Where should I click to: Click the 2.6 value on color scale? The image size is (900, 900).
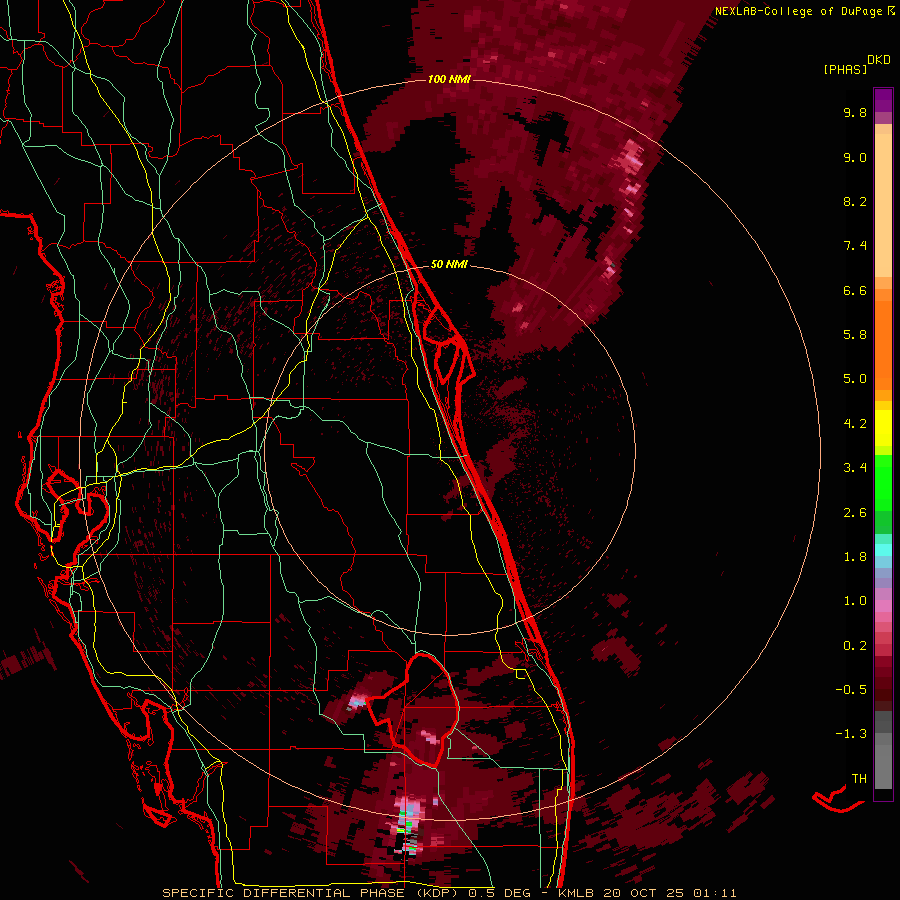[x=855, y=513]
